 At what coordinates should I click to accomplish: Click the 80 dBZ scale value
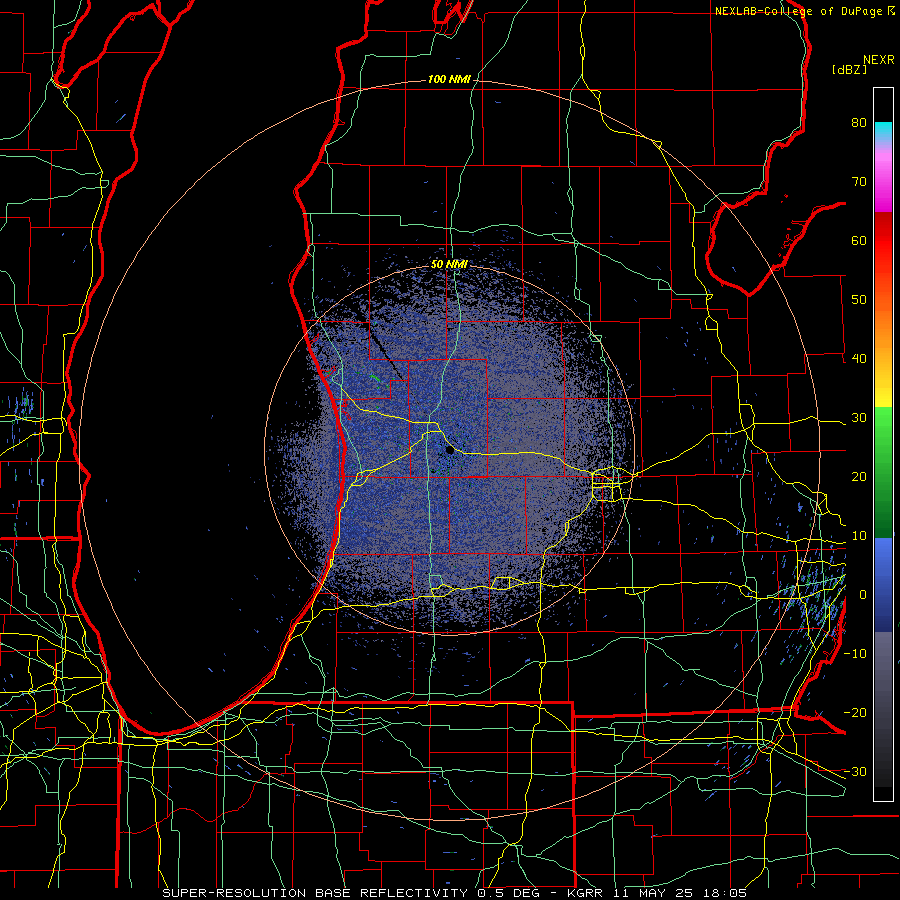(859, 123)
